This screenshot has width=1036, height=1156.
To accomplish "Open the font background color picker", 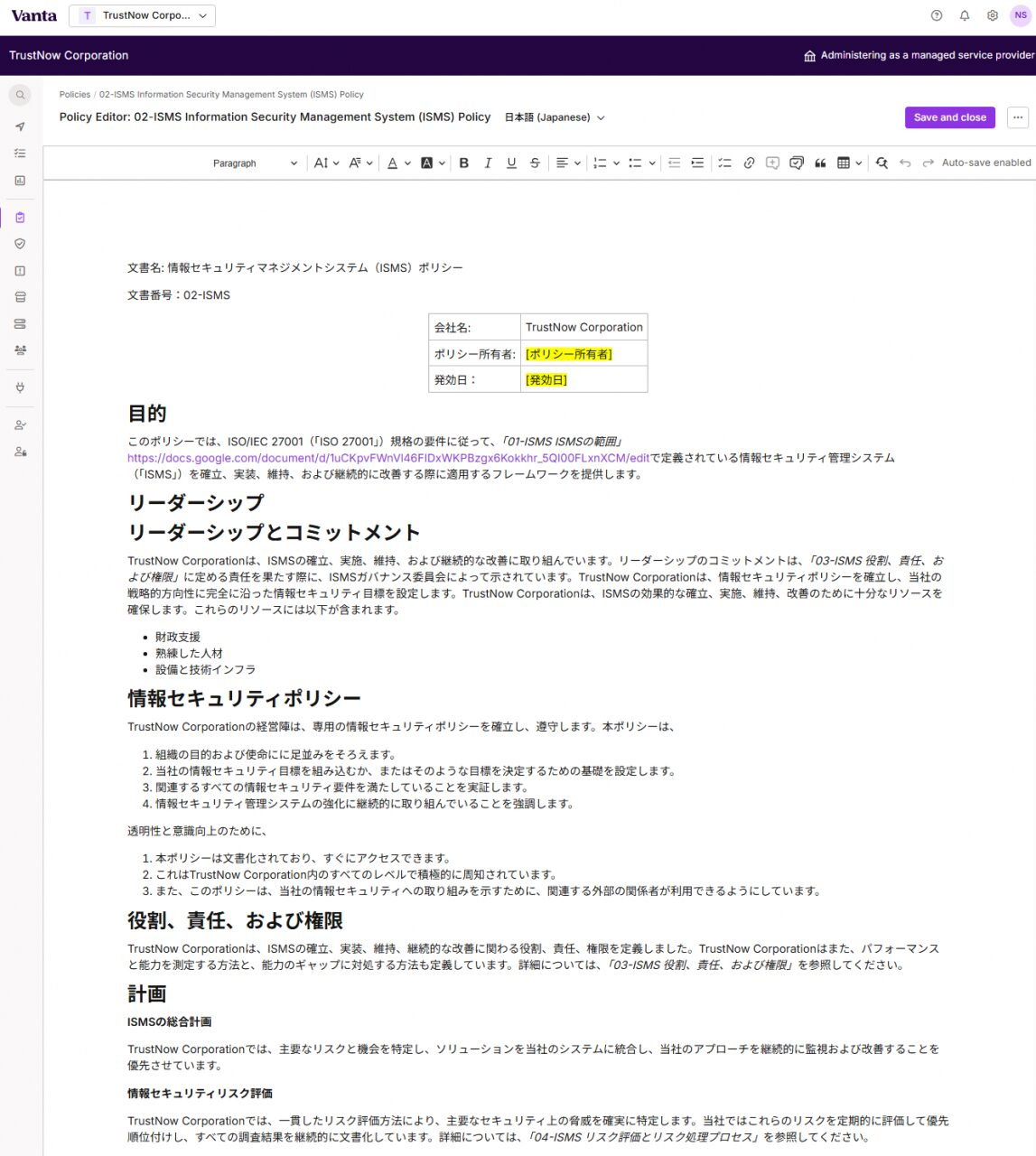I will 434,163.
